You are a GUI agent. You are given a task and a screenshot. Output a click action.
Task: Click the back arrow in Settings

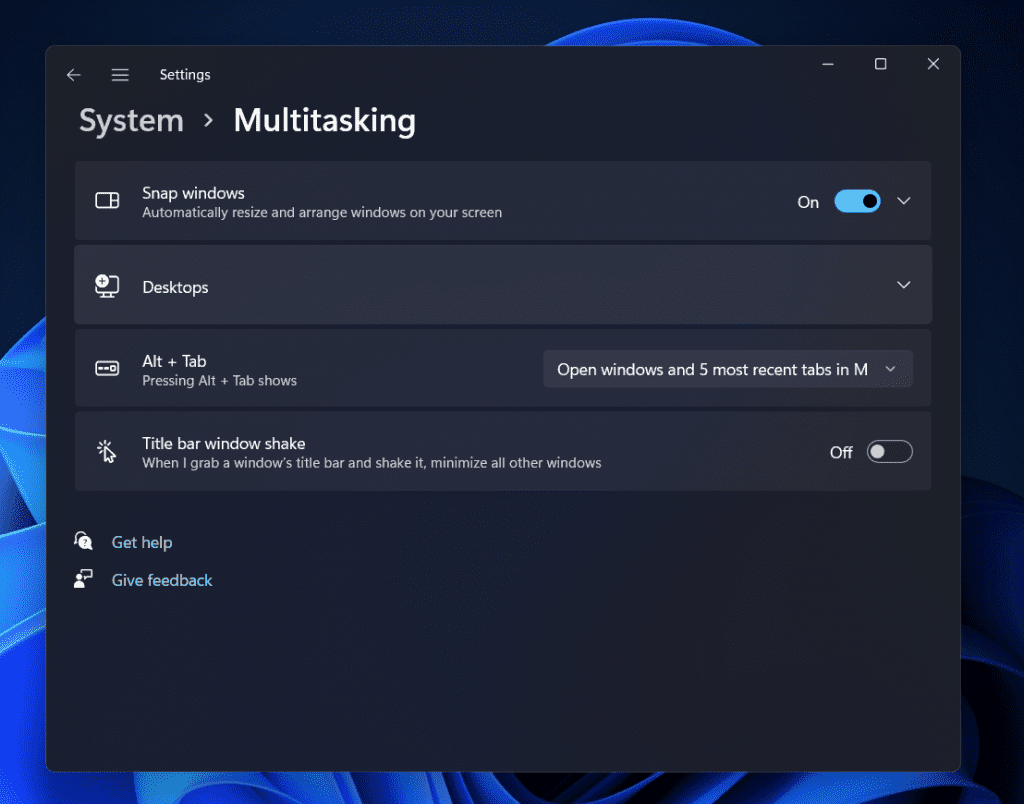[74, 74]
